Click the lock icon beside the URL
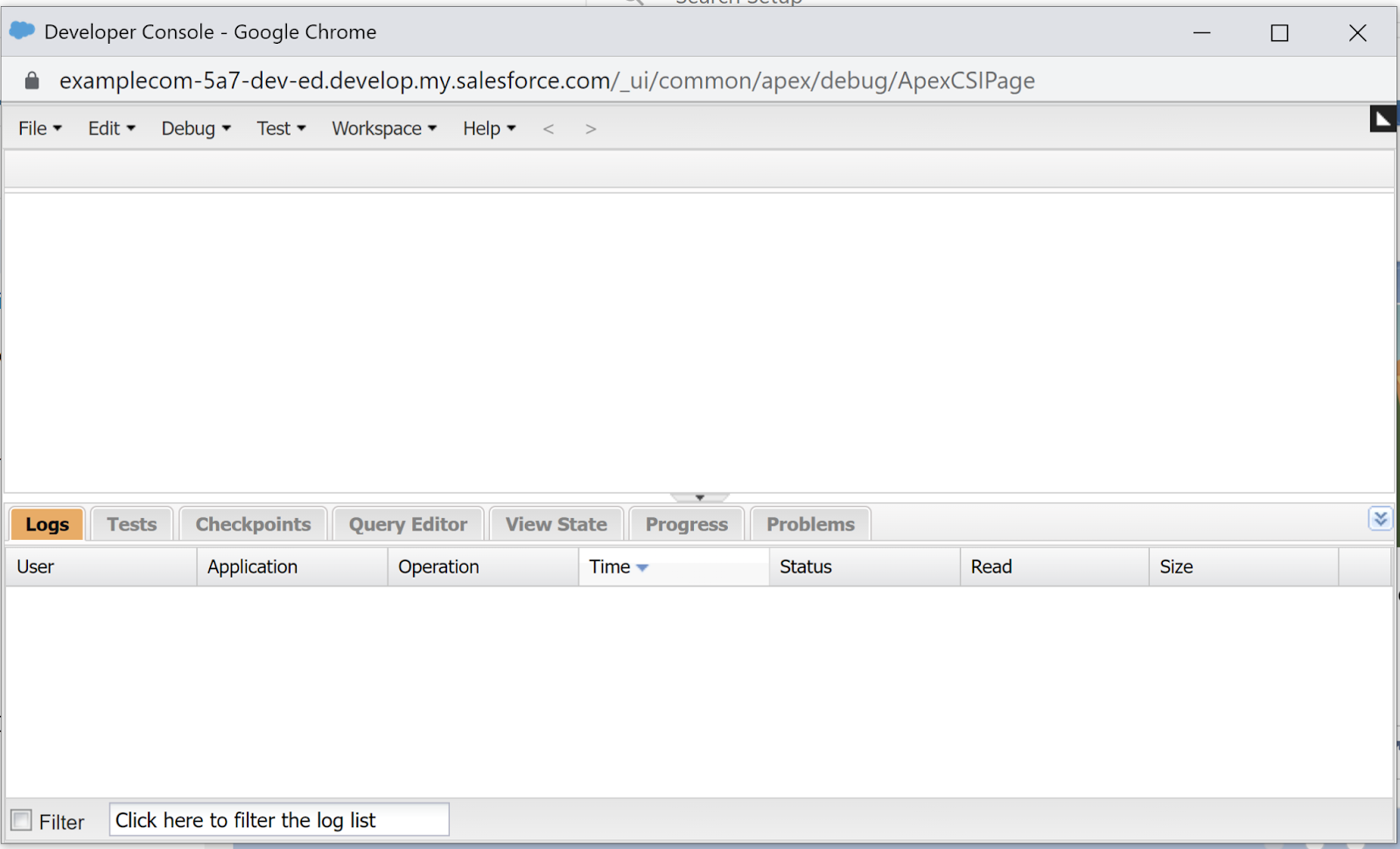This screenshot has height=849, width=1400. pos(32,81)
